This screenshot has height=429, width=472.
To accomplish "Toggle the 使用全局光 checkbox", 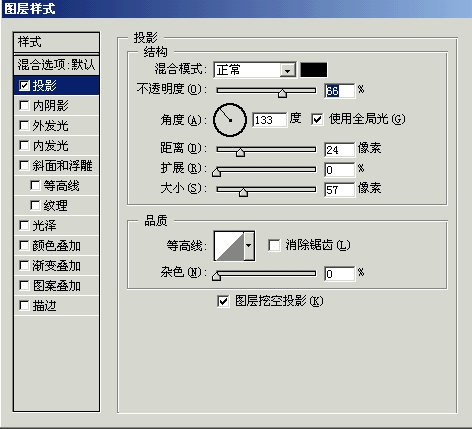I will [317, 119].
